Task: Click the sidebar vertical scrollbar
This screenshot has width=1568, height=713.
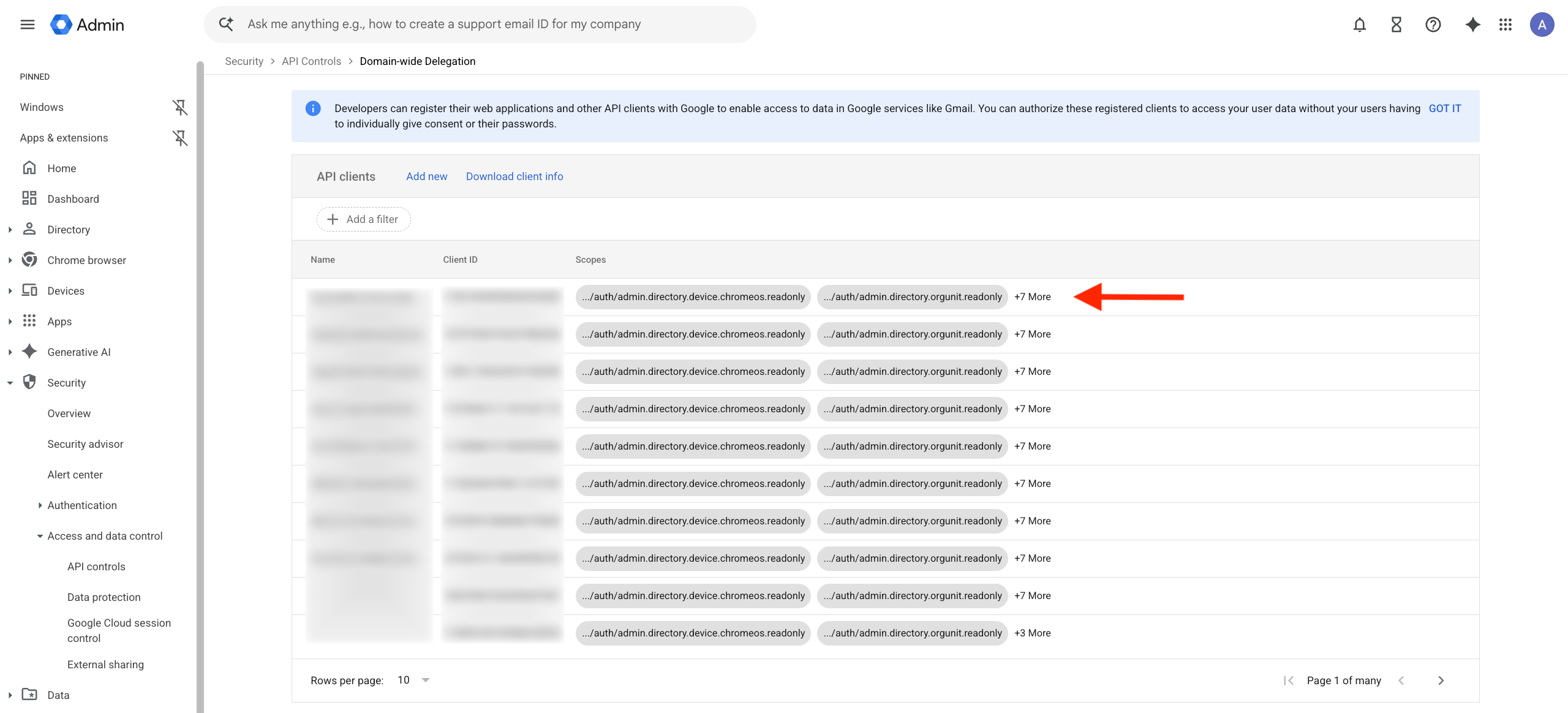Action: [200, 386]
